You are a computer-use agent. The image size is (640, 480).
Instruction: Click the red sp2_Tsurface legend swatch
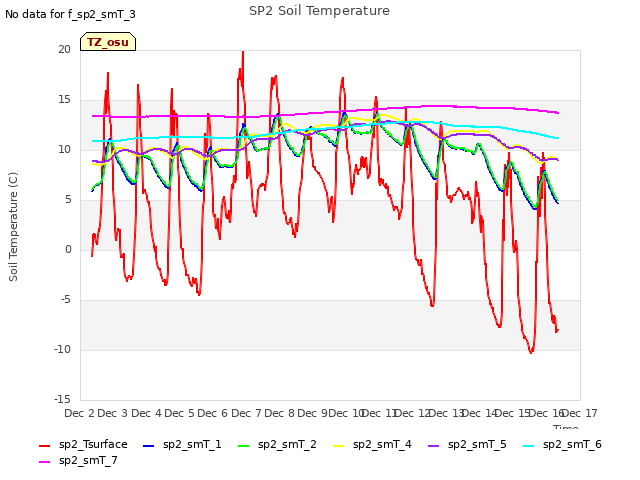click(44, 446)
